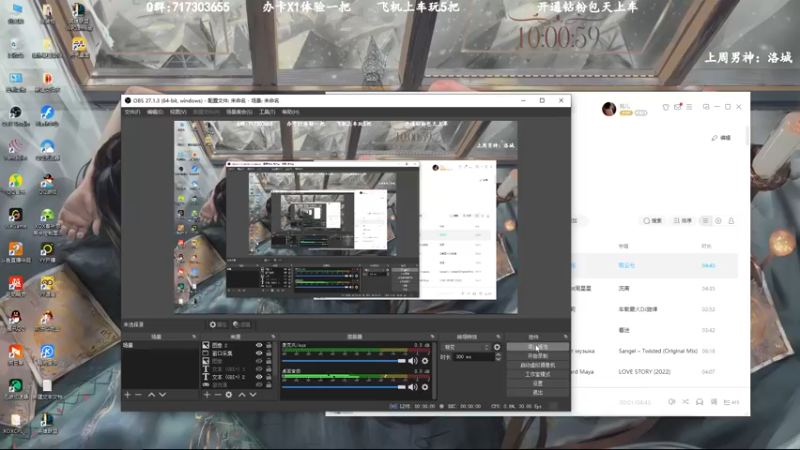Open 场景集合(S) menu in OBS
This screenshot has height=450, width=800.
pos(239,112)
